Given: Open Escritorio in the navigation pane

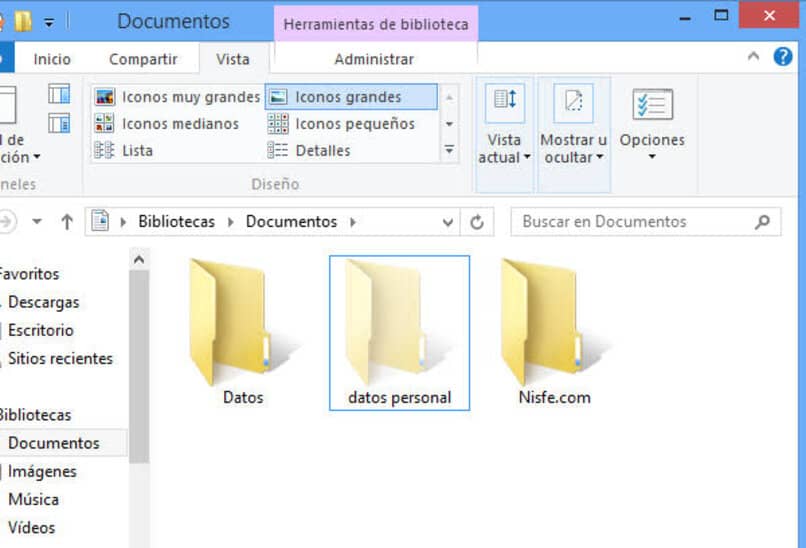Looking at the screenshot, I should (x=41, y=330).
